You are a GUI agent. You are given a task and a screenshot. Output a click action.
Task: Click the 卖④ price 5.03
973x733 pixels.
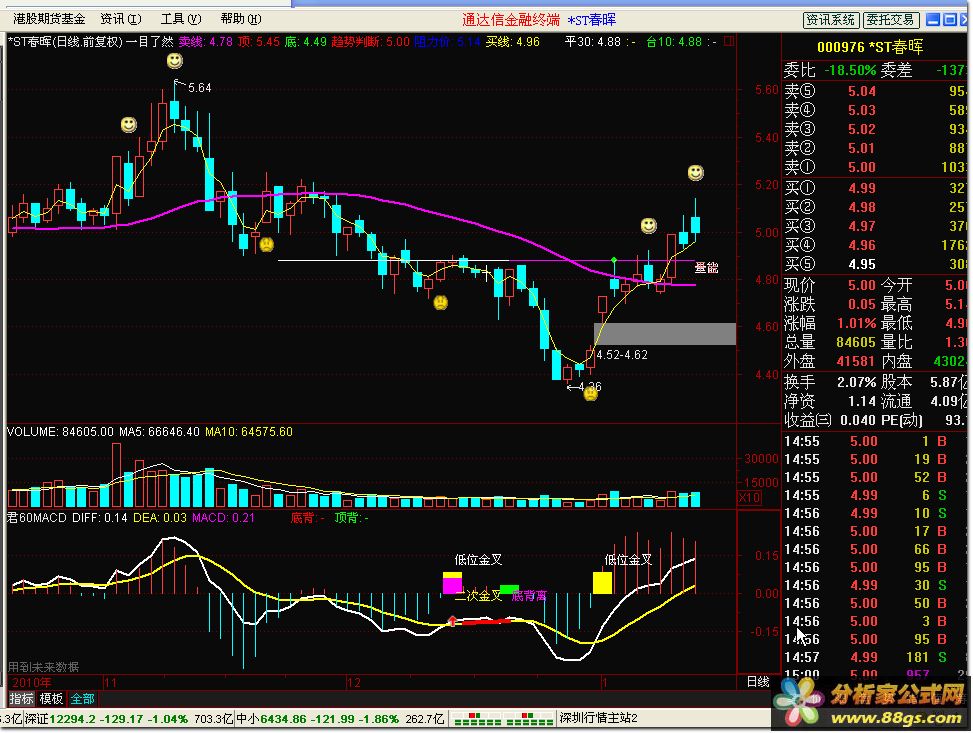pyautogui.click(x=862, y=110)
